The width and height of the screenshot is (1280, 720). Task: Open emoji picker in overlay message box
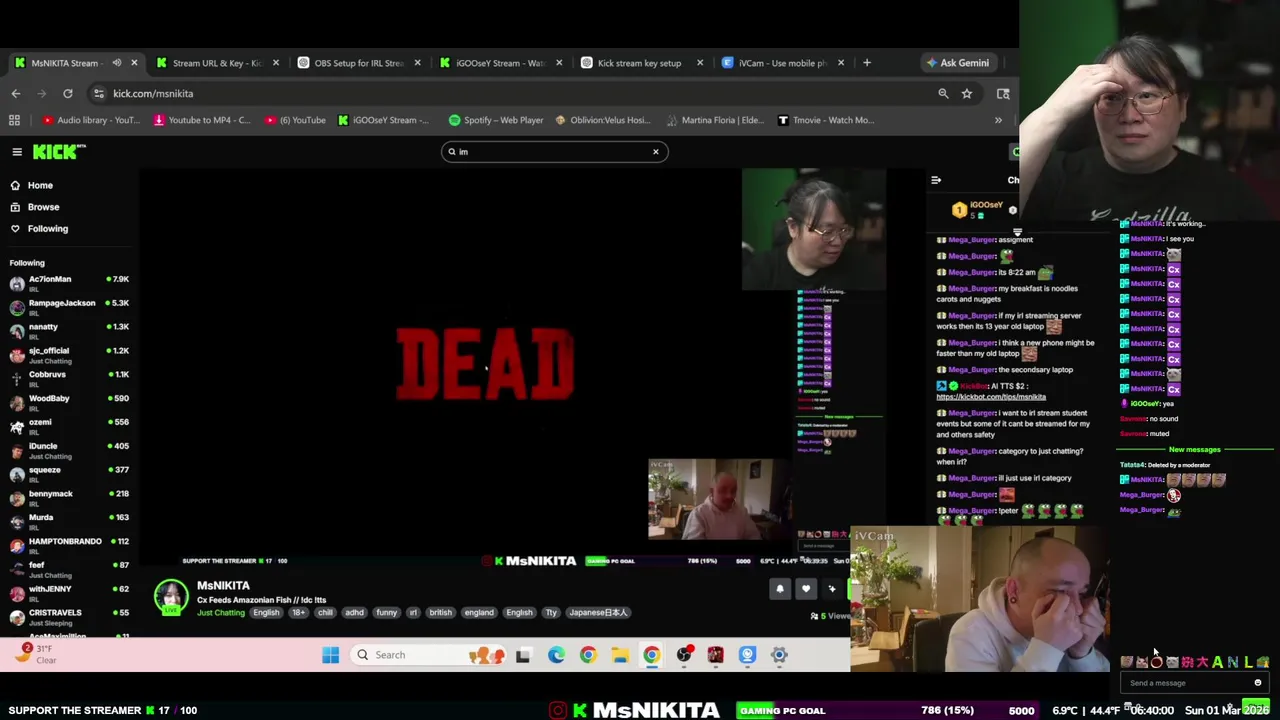pyautogui.click(x=1258, y=683)
